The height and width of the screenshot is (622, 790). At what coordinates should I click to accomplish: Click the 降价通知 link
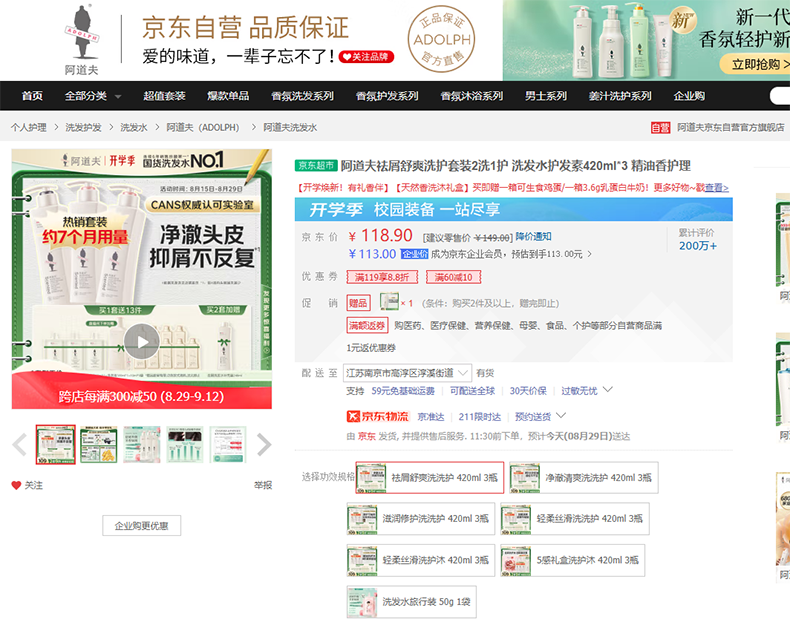coord(534,236)
